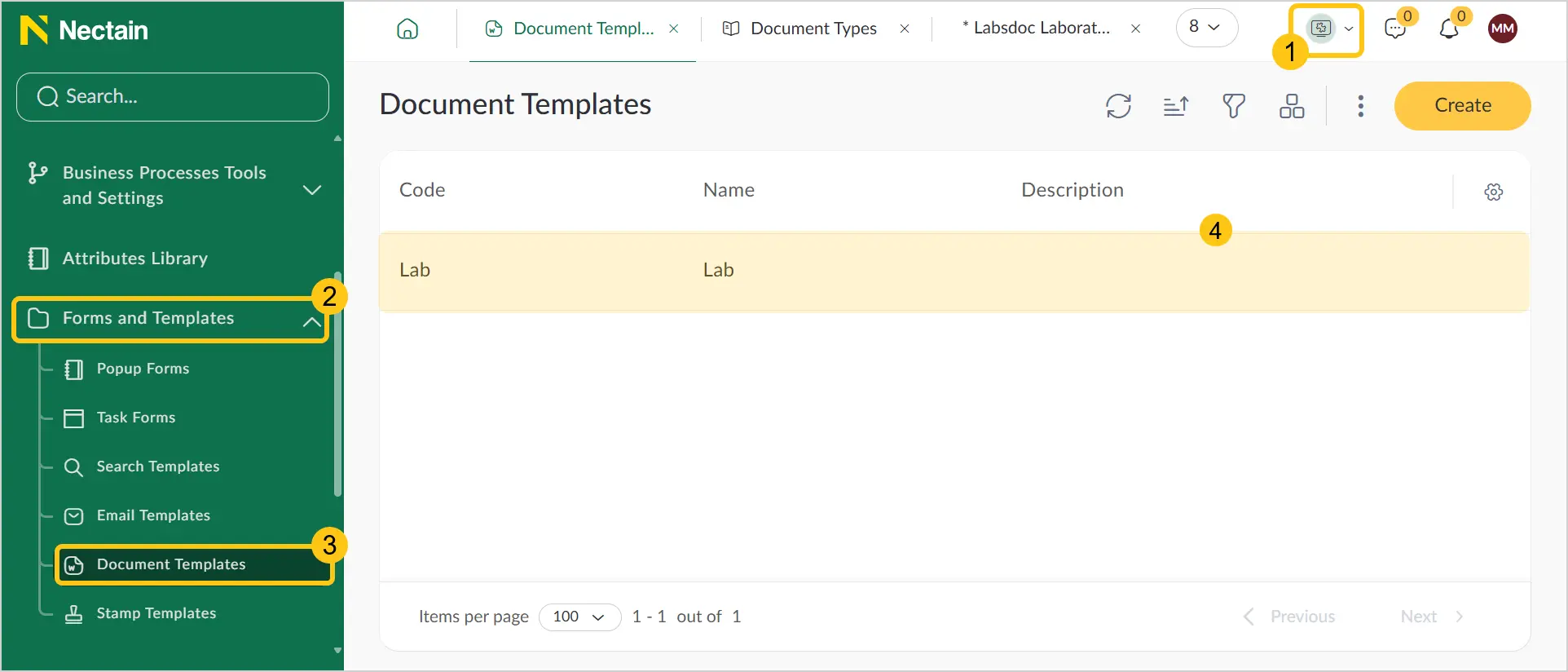Expand Business Processes Tools and Settings
1568x672 pixels.
point(311,190)
